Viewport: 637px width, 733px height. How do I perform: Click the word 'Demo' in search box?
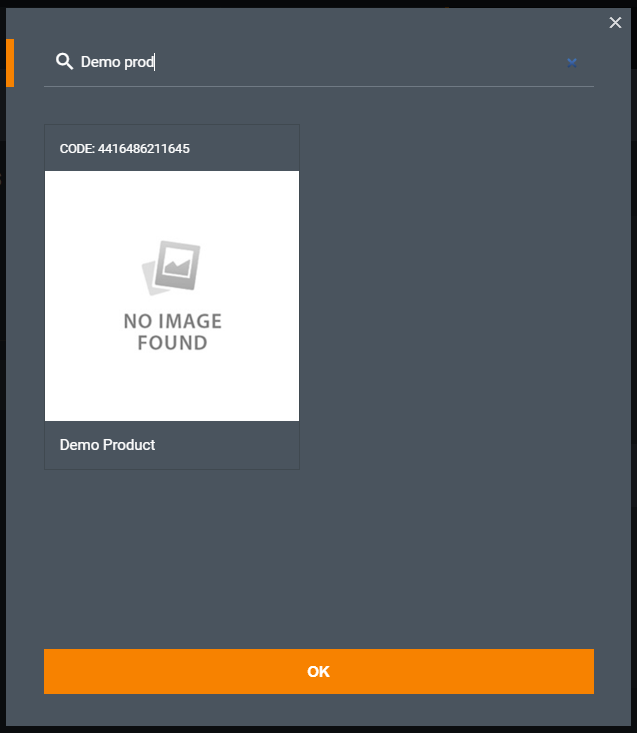(100, 62)
